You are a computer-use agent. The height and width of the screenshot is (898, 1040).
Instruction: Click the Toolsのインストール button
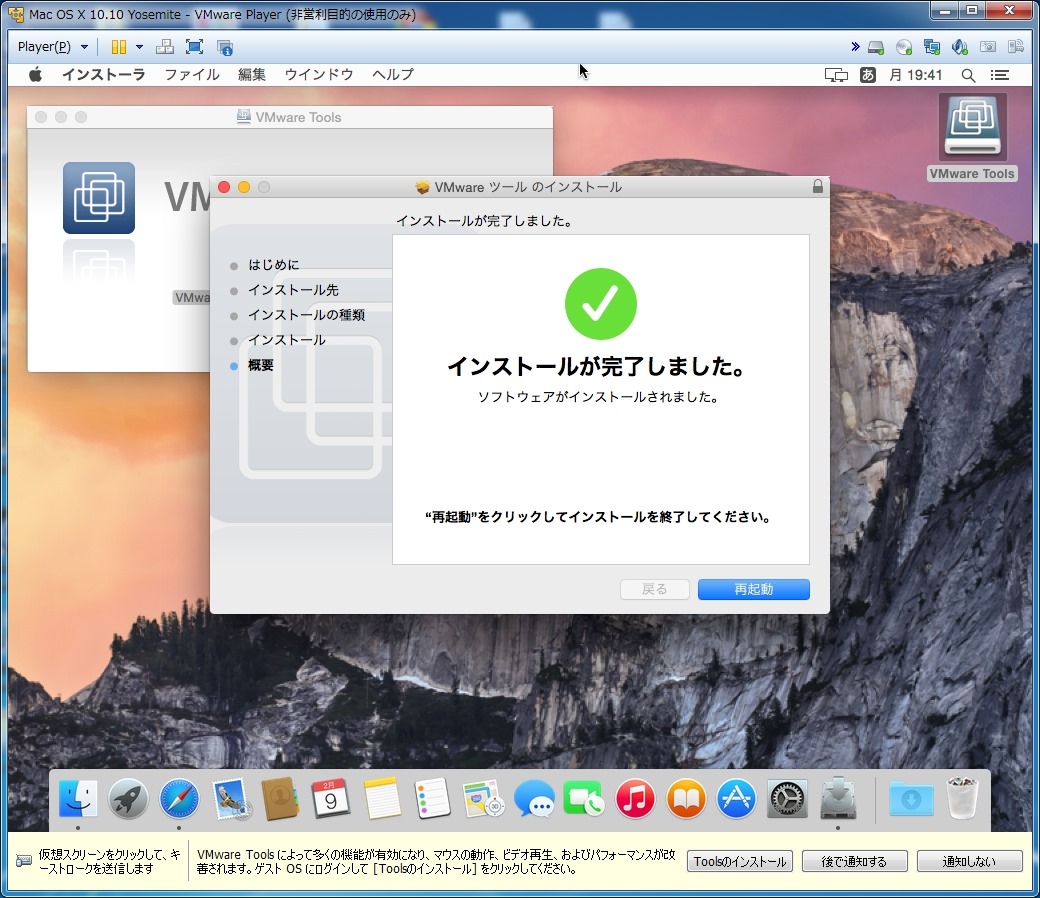click(x=740, y=862)
